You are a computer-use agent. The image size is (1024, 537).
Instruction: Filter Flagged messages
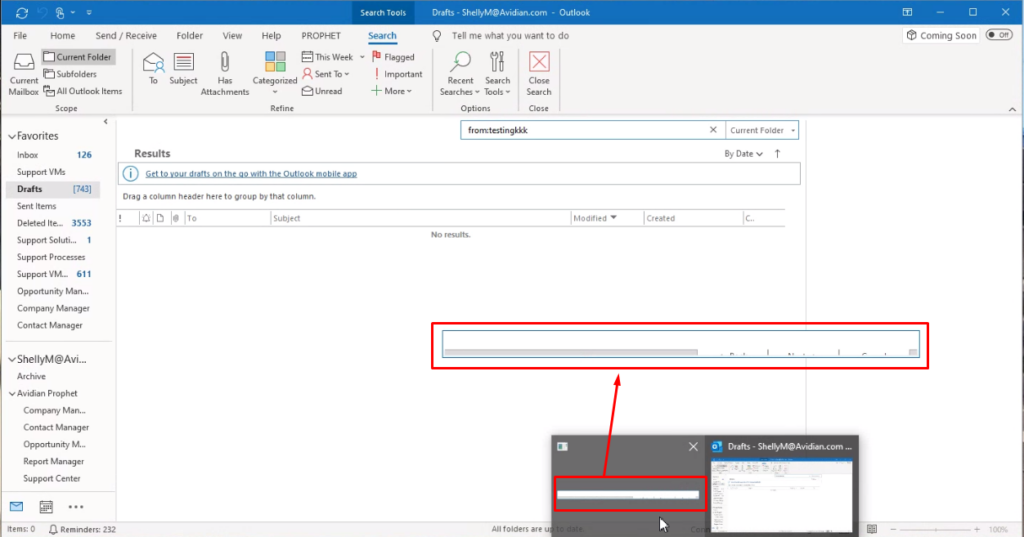393,57
